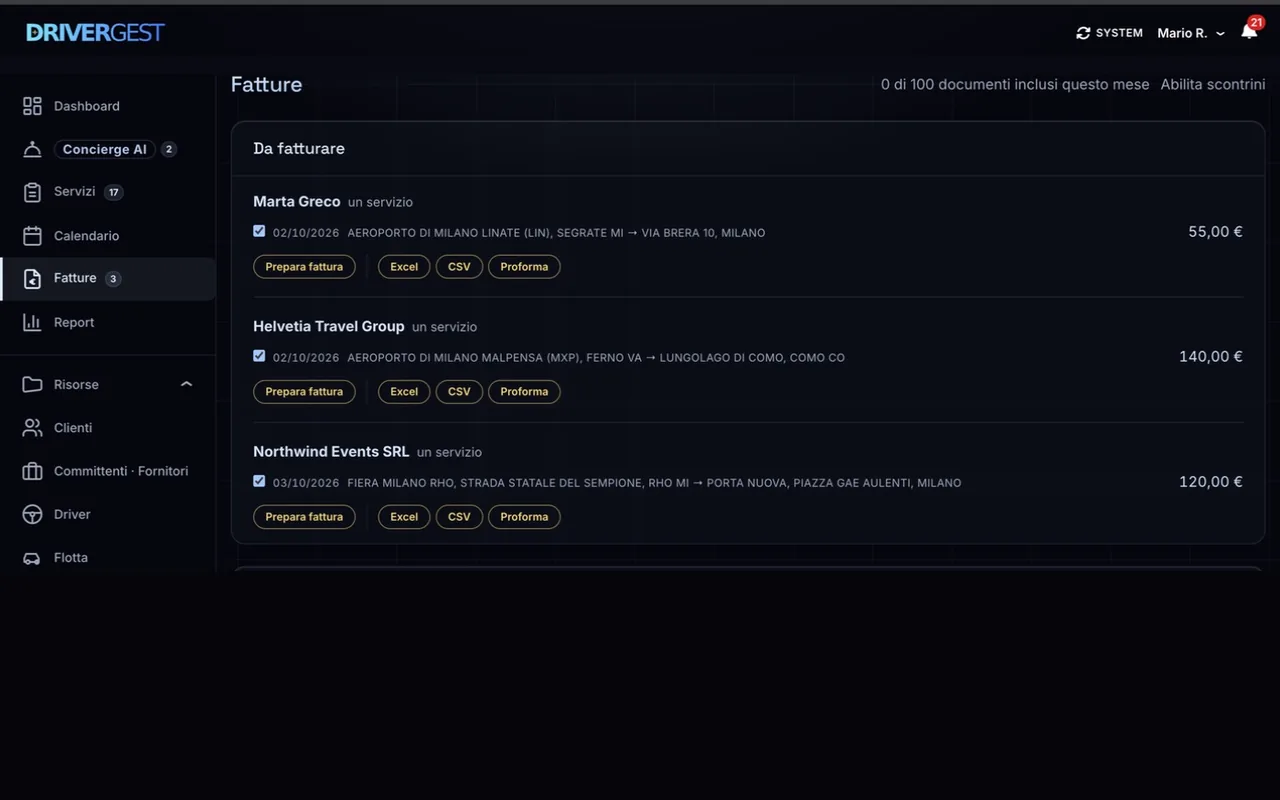This screenshot has width=1280, height=800.
Task: Click the Abilita scontrini link
Action: (1213, 85)
